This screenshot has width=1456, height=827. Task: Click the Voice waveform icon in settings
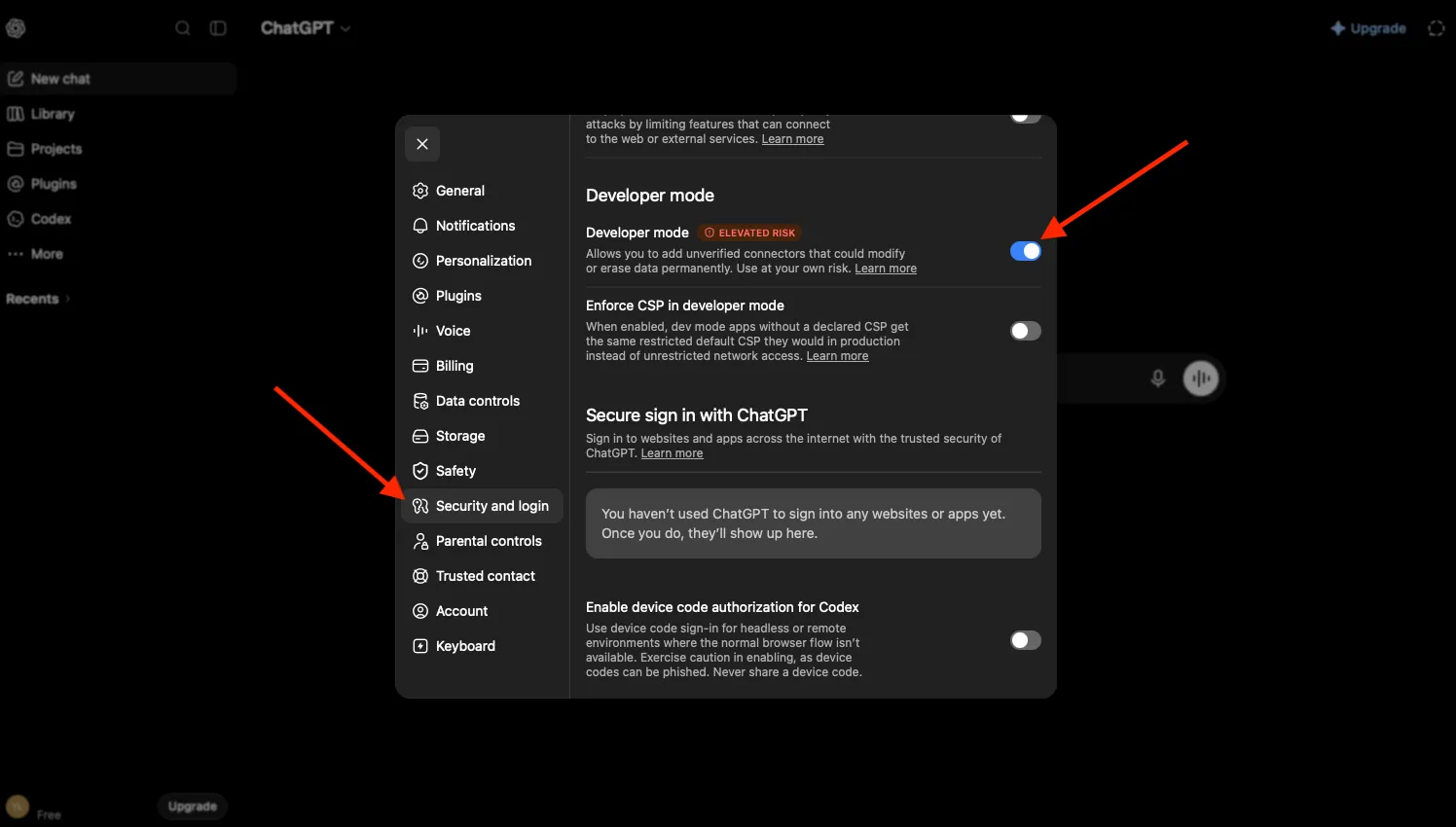420,331
